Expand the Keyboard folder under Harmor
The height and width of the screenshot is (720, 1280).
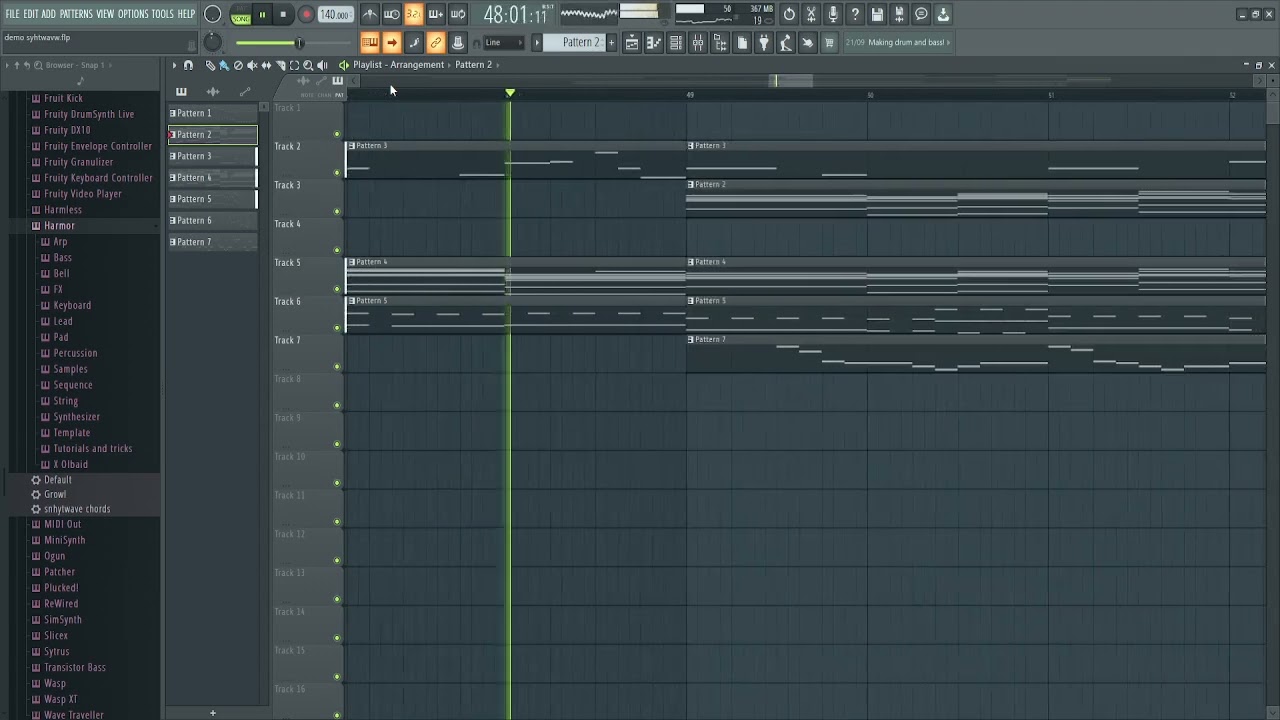click(71, 305)
